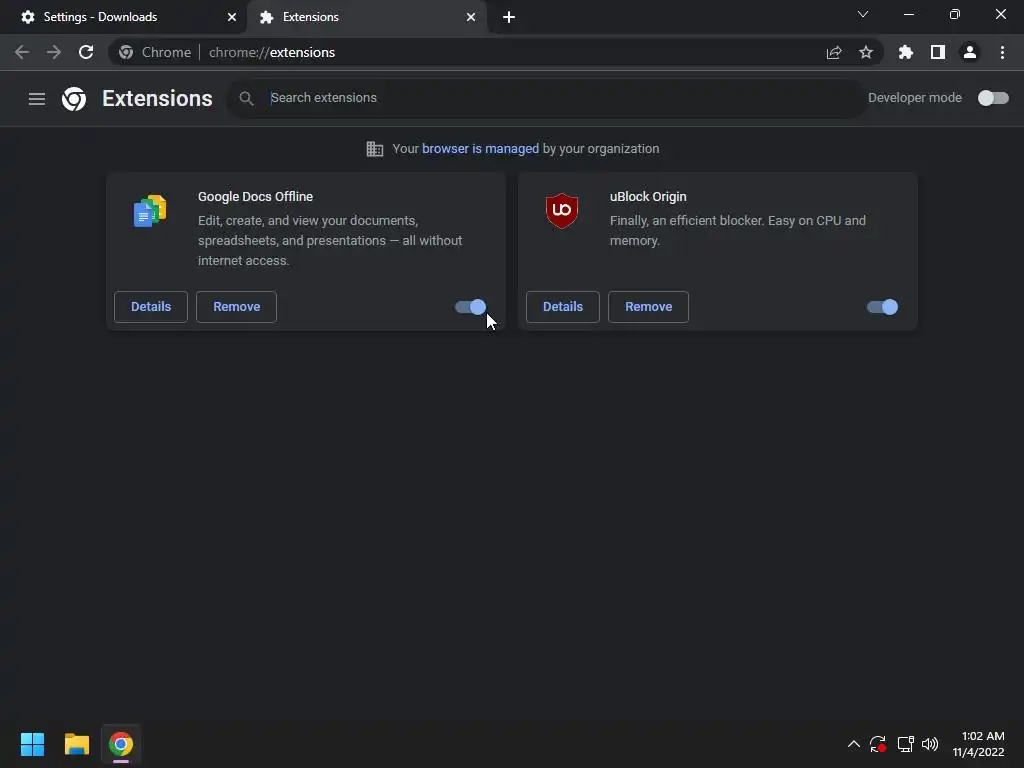
Task: Open a new tab with the plus button
Action: tap(509, 17)
